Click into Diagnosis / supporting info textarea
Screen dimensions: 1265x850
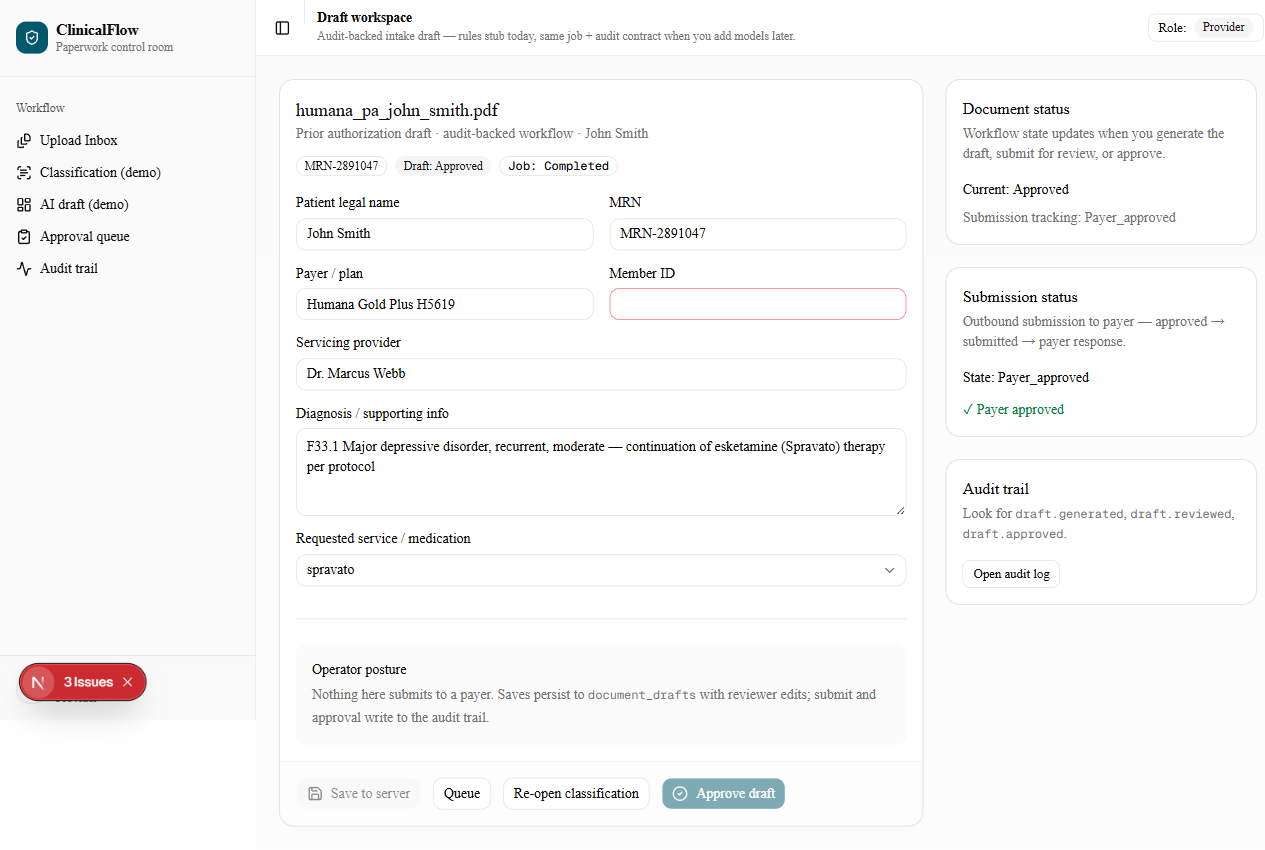tap(601, 472)
